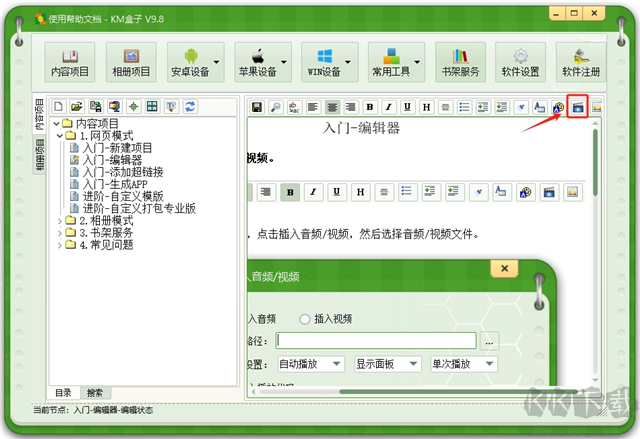
Task: Click insert audio/video clapperboard icon in top toolbar
Action: point(578,107)
